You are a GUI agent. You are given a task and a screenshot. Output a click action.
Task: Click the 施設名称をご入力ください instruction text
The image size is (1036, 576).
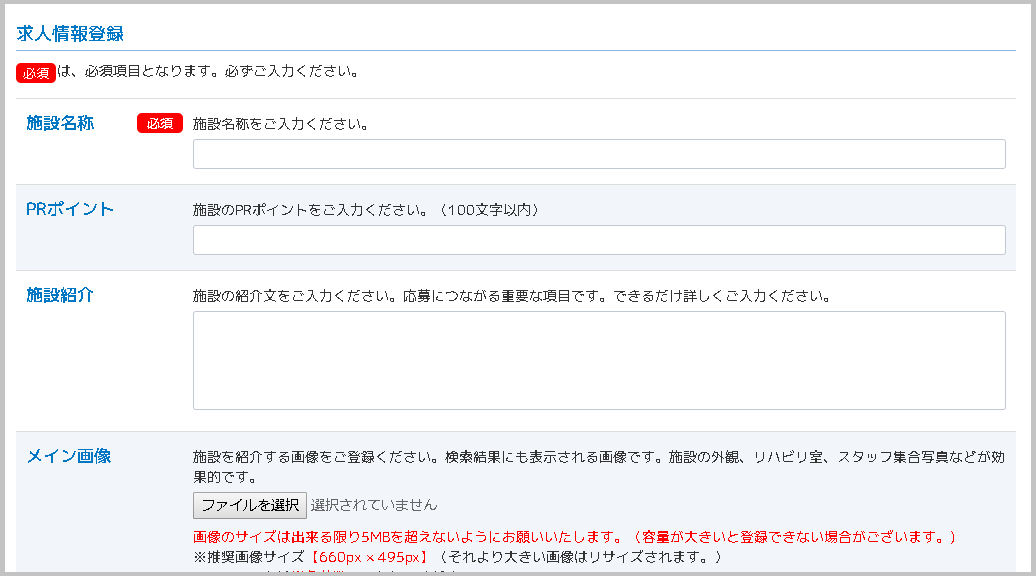pyautogui.click(x=281, y=125)
